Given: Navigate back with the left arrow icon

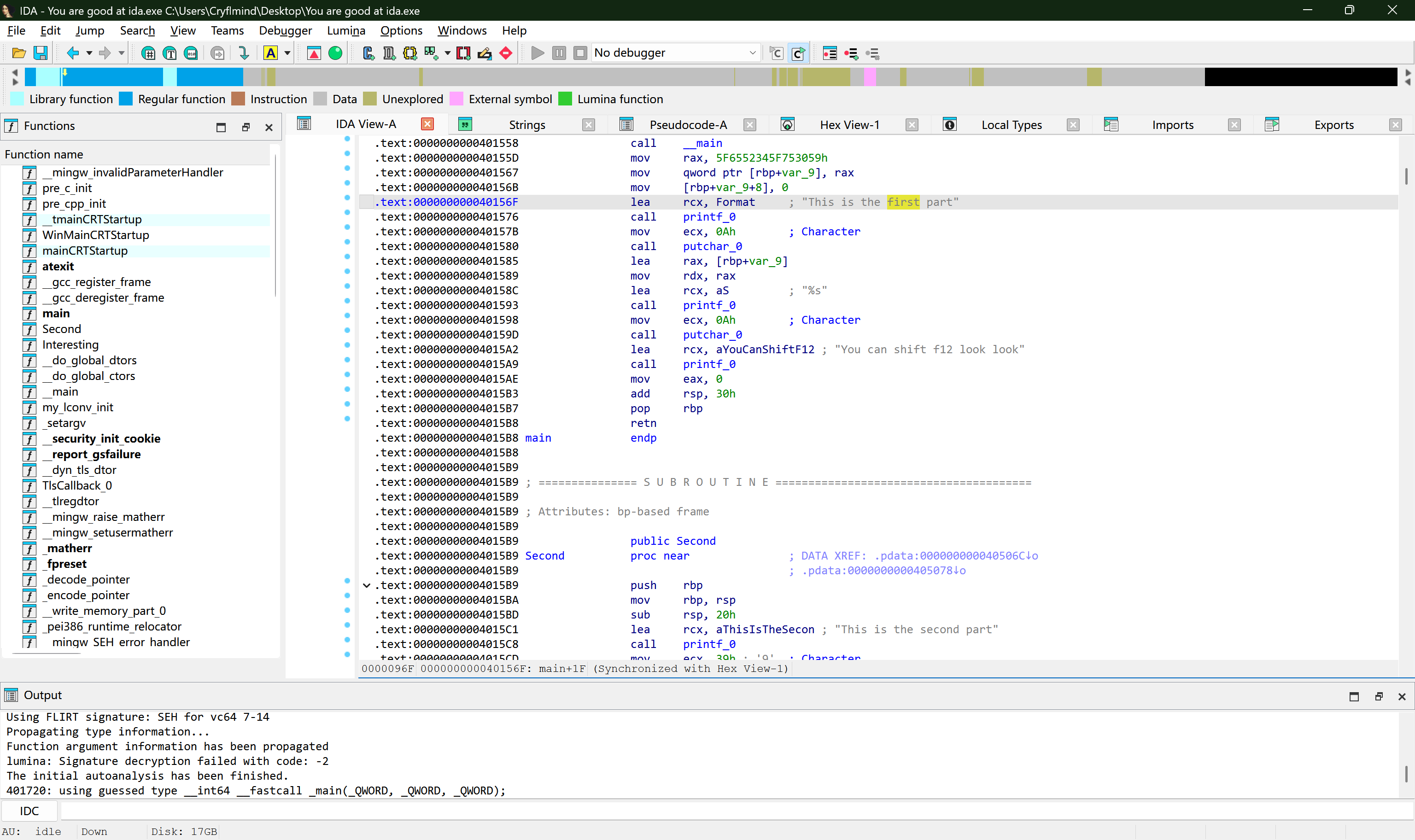Looking at the screenshot, I should point(73,52).
